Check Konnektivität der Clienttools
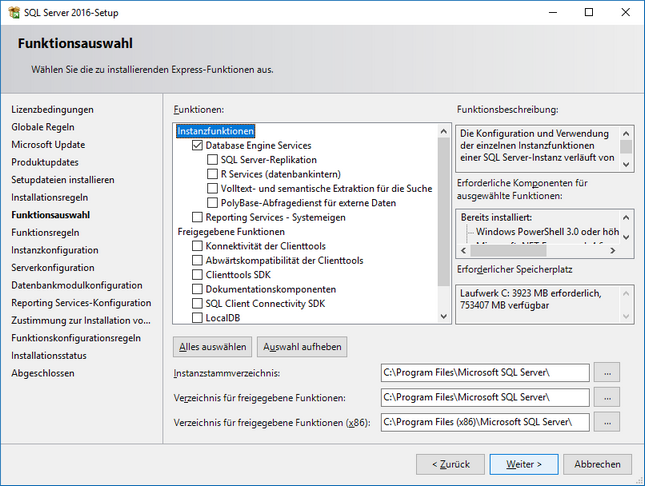 [197, 246]
